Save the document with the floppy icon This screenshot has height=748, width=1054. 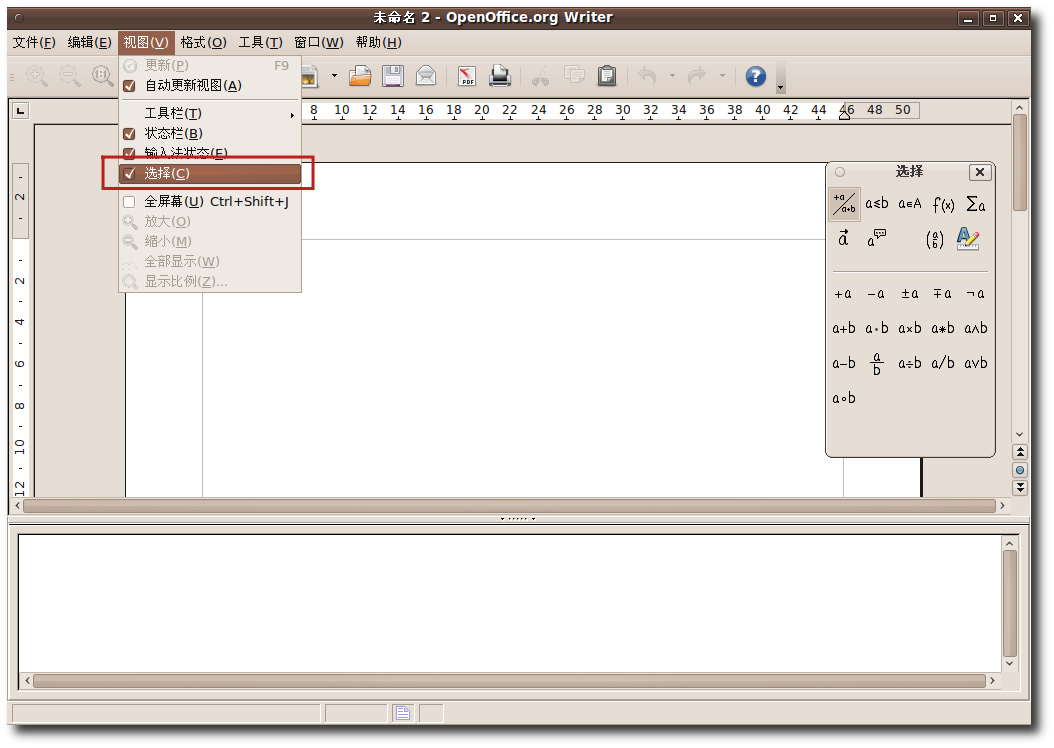(x=393, y=76)
